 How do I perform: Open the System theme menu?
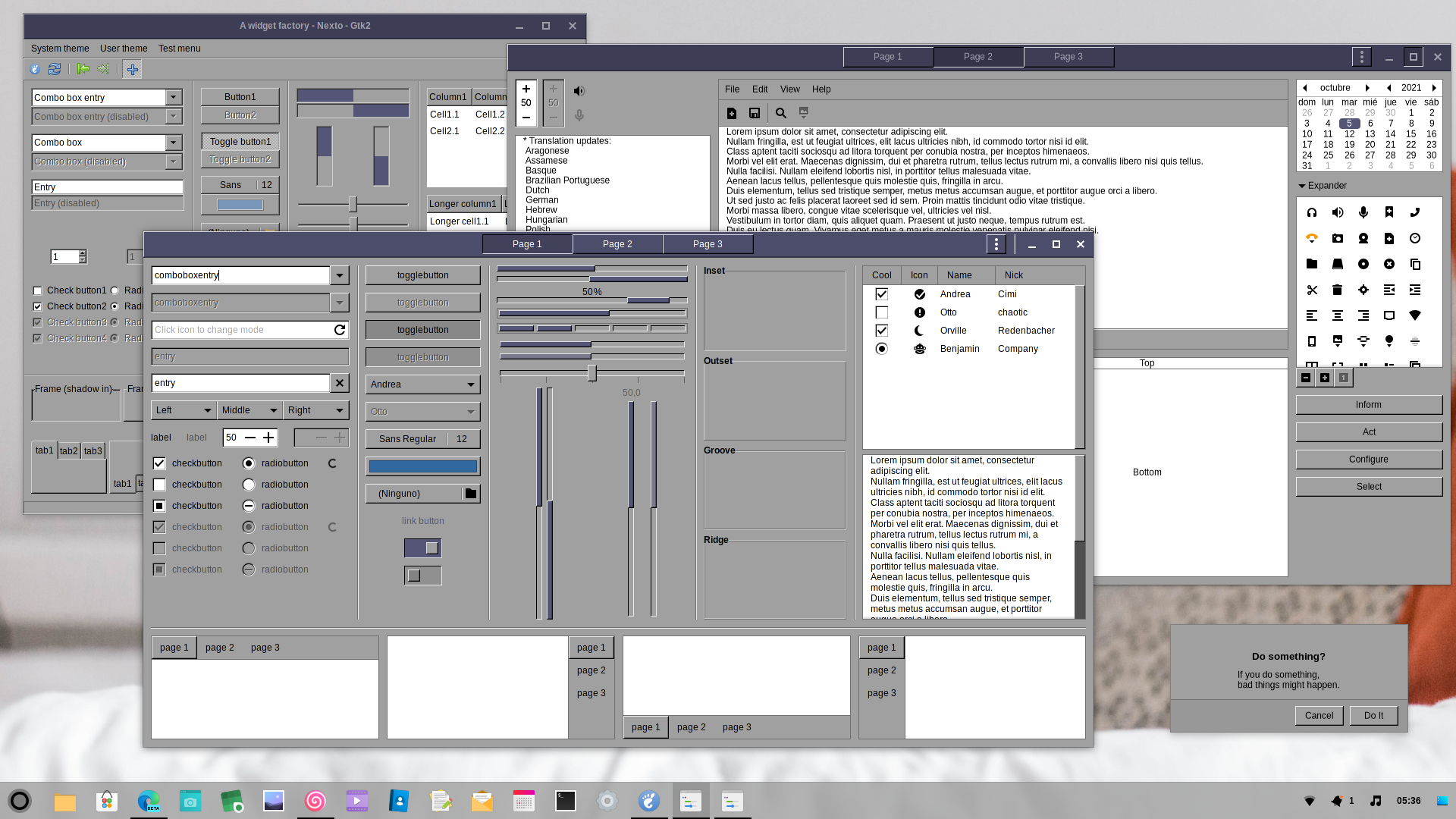click(60, 49)
